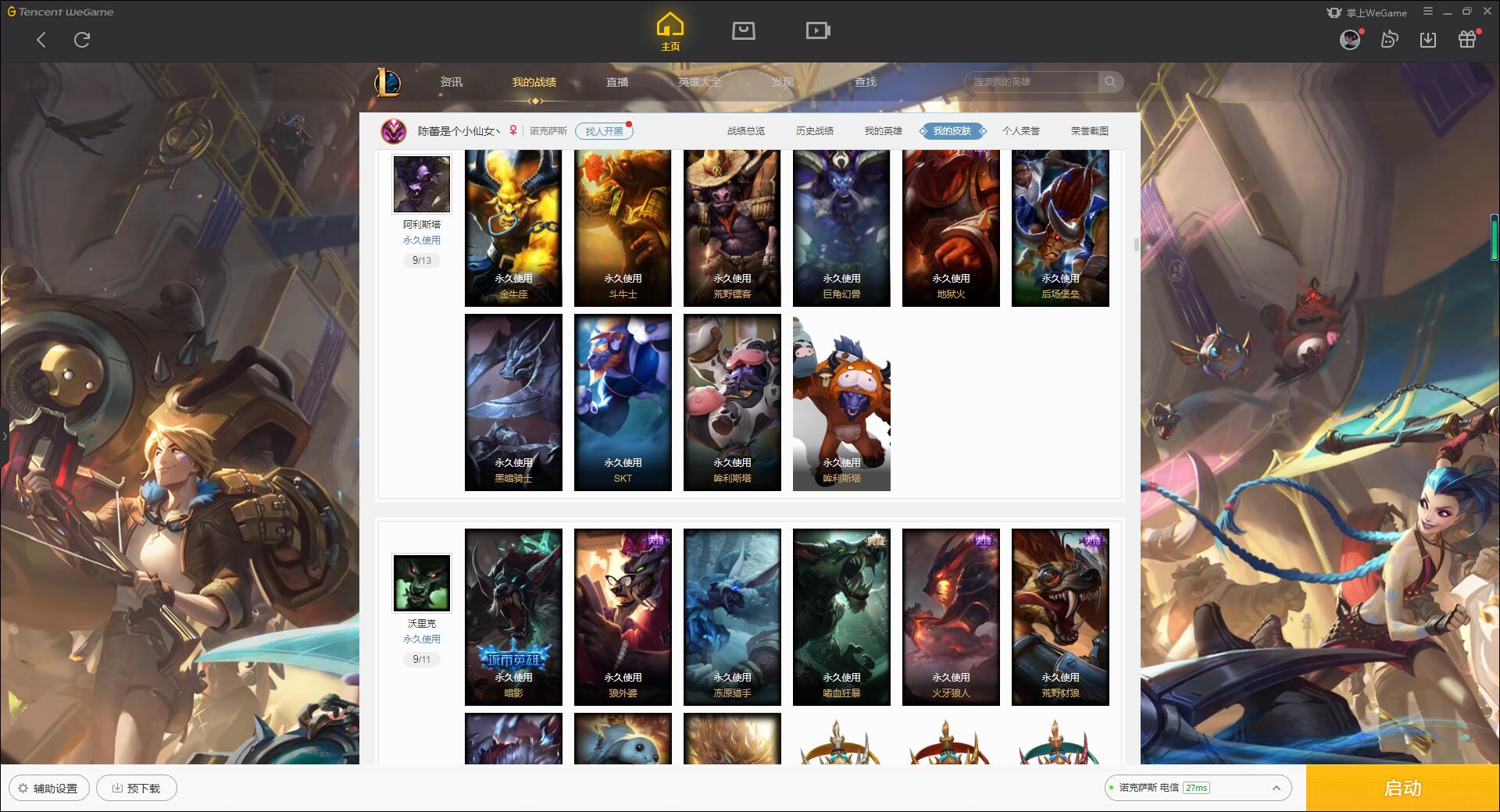Open the hamburger main menu icon

[1428, 12]
